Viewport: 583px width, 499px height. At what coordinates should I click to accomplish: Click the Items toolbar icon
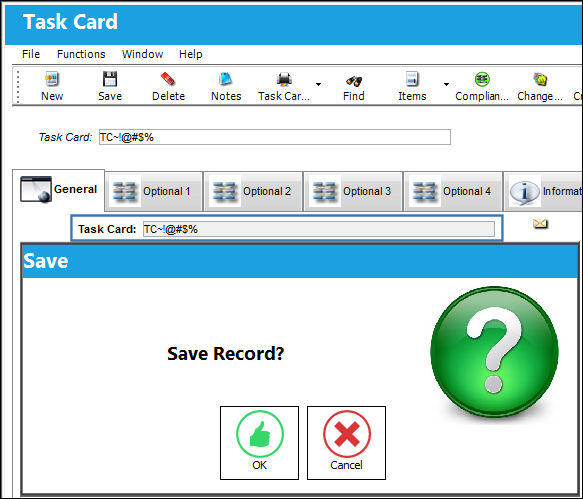[412, 79]
